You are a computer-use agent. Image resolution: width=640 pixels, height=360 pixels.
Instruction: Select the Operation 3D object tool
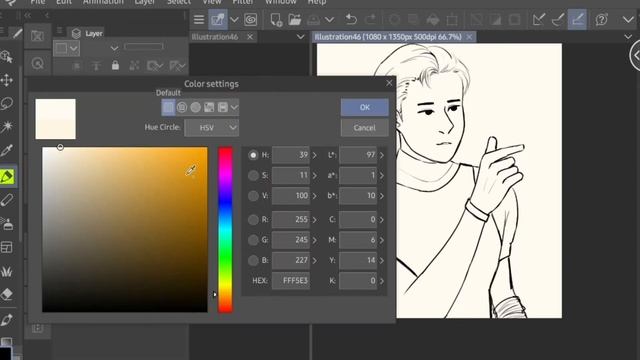pos(7,57)
